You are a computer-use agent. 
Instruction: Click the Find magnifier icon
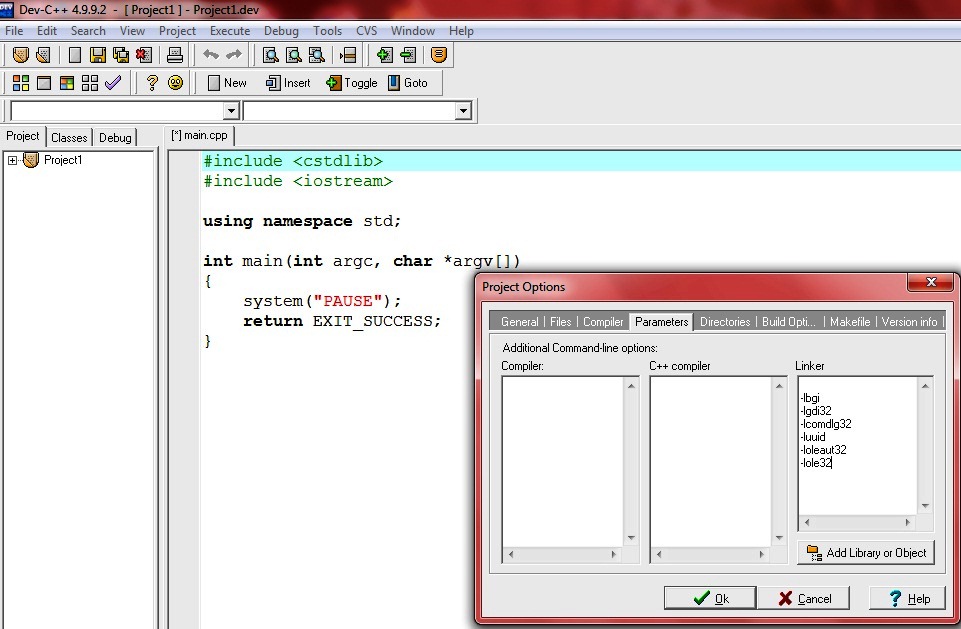pos(270,55)
